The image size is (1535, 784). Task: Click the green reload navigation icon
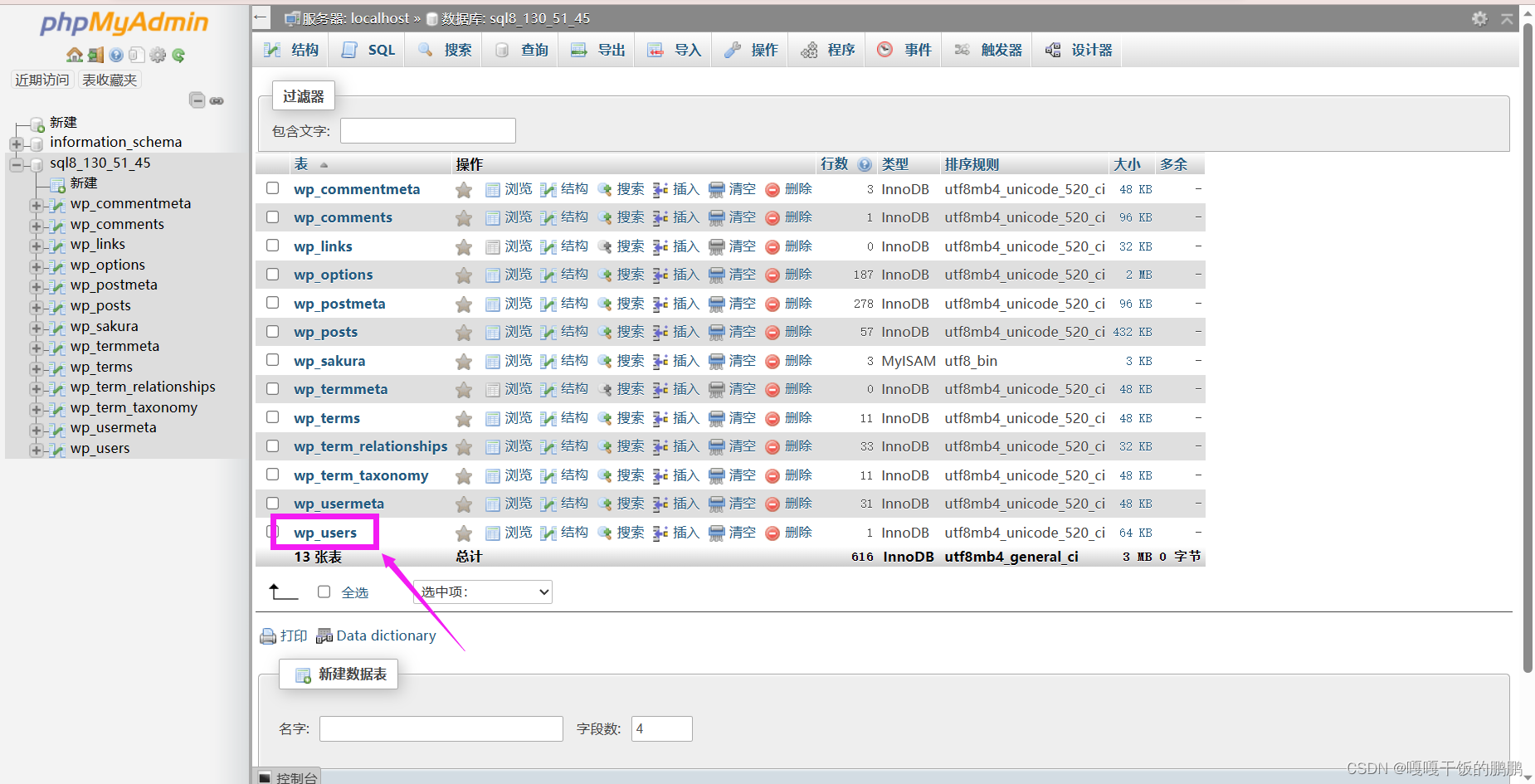(x=178, y=55)
